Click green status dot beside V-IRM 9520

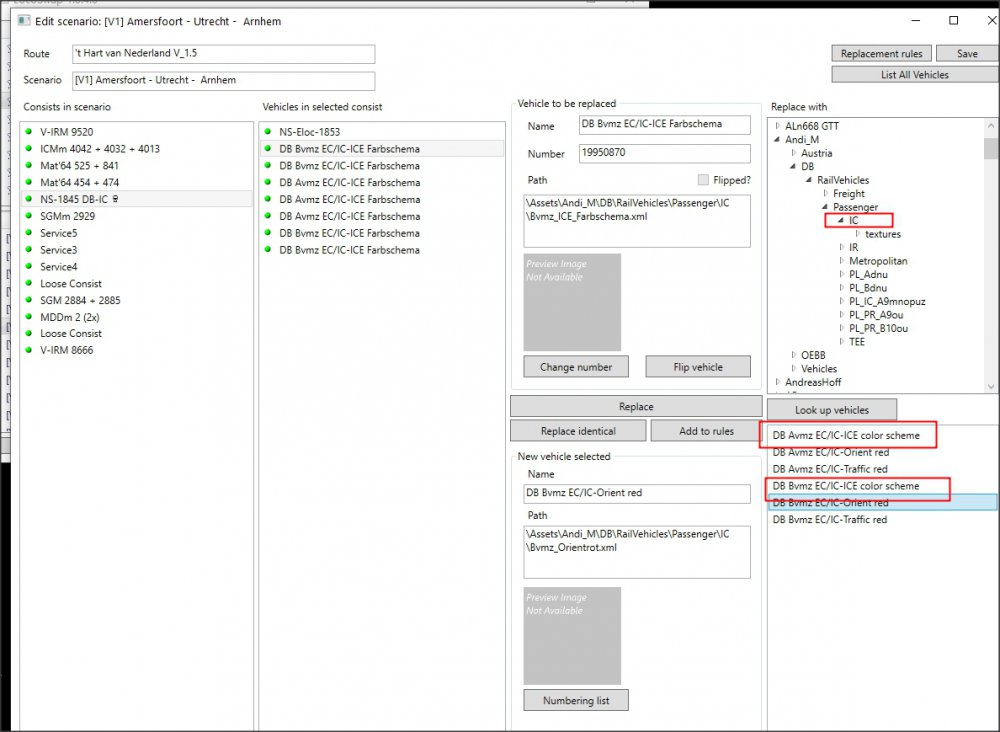click(x=31, y=132)
